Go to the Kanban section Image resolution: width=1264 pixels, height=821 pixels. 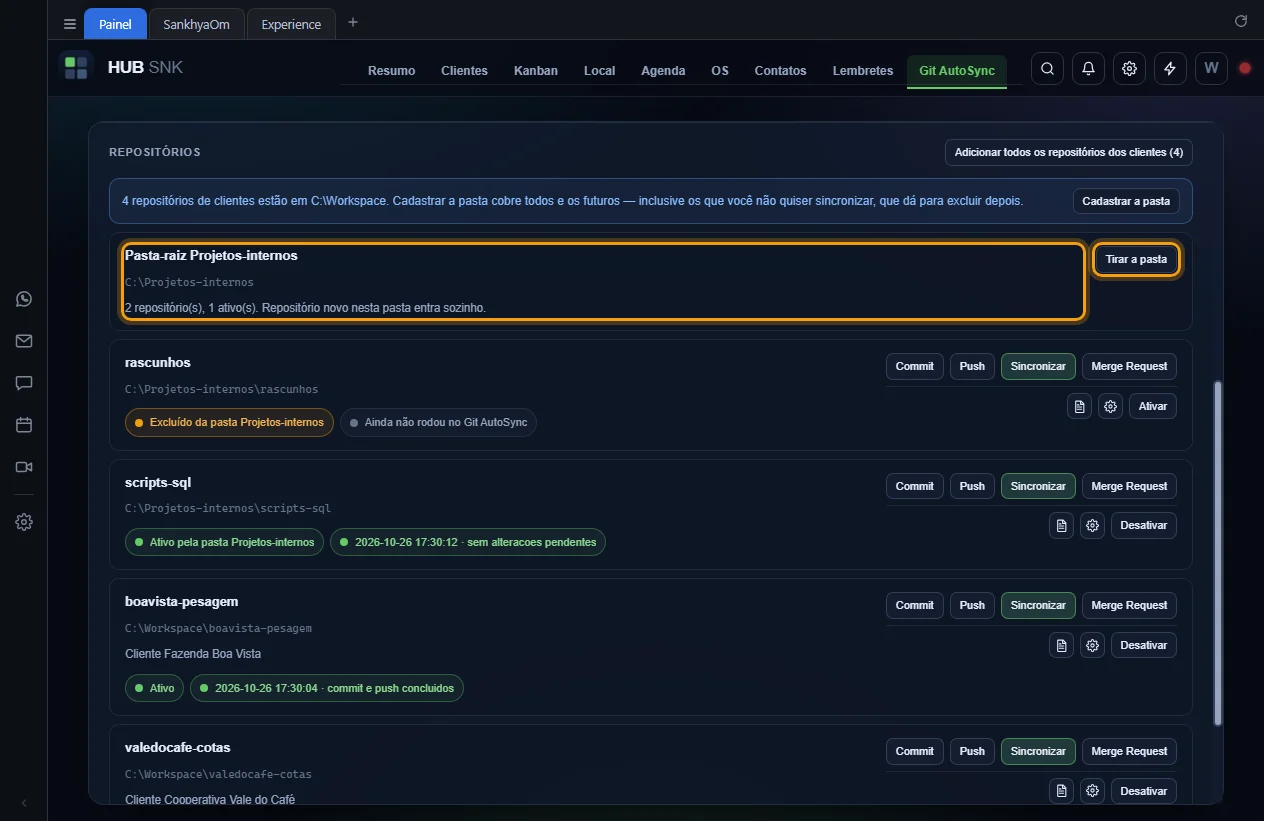(x=536, y=70)
